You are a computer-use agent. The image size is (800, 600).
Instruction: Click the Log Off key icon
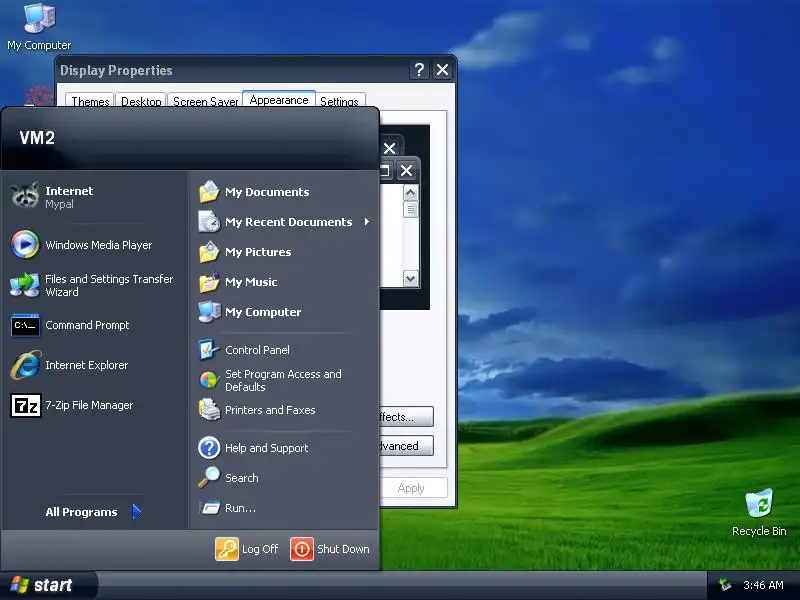coord(227,549)
